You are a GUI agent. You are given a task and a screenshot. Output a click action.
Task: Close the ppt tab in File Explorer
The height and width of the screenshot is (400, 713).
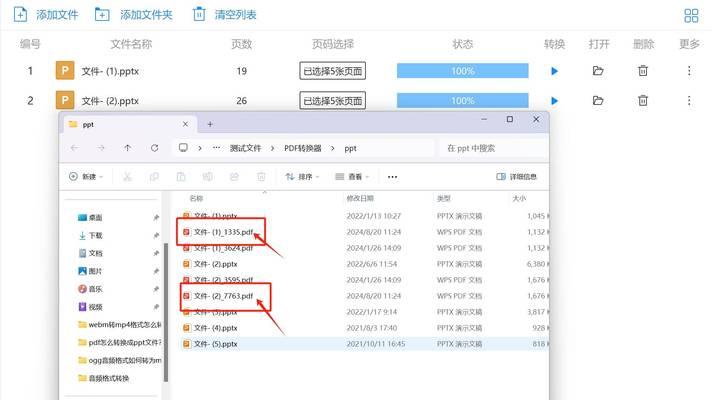[x=185, y=124]
